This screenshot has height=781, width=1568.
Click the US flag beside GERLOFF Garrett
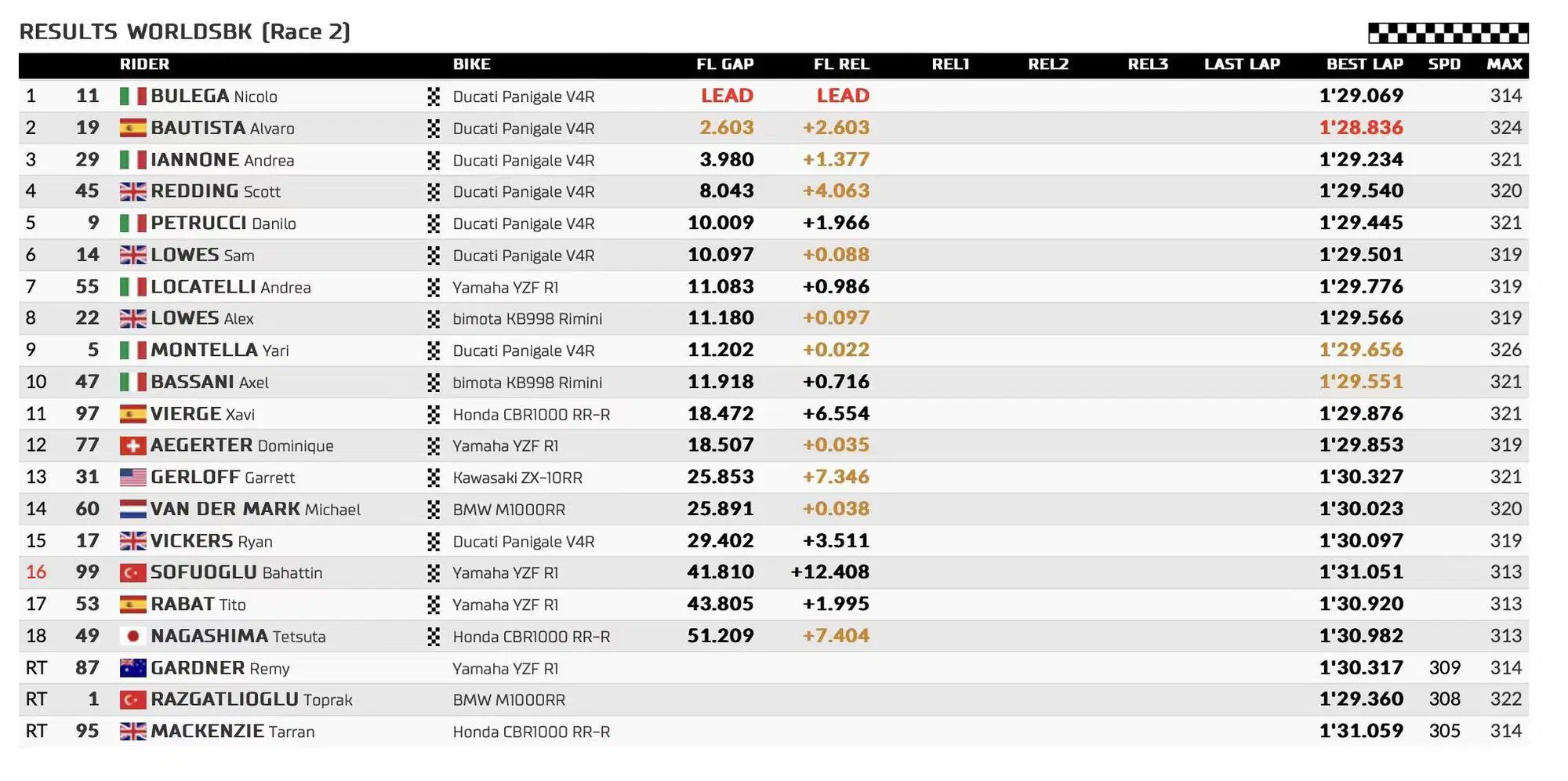[x=132, y=478]
